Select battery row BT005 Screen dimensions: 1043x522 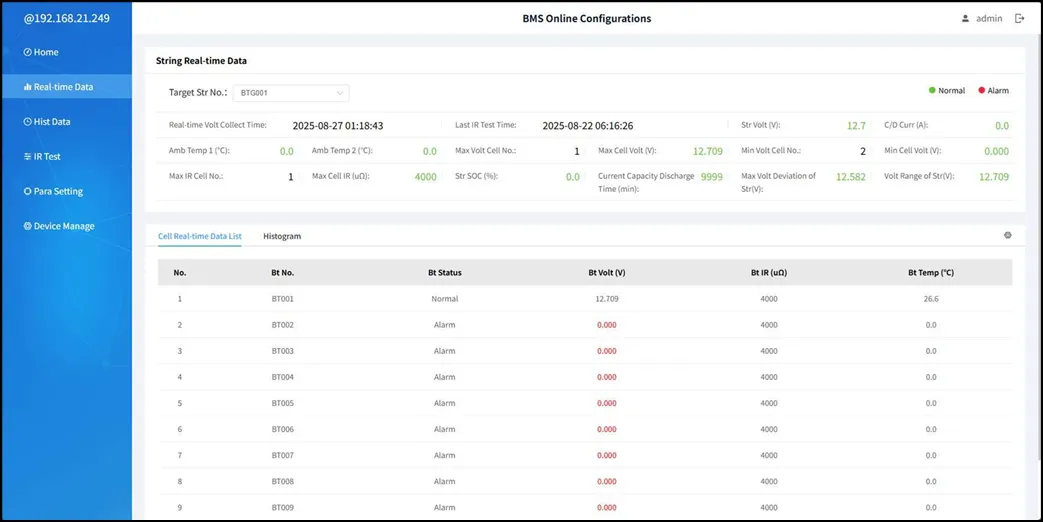(585, 403)
